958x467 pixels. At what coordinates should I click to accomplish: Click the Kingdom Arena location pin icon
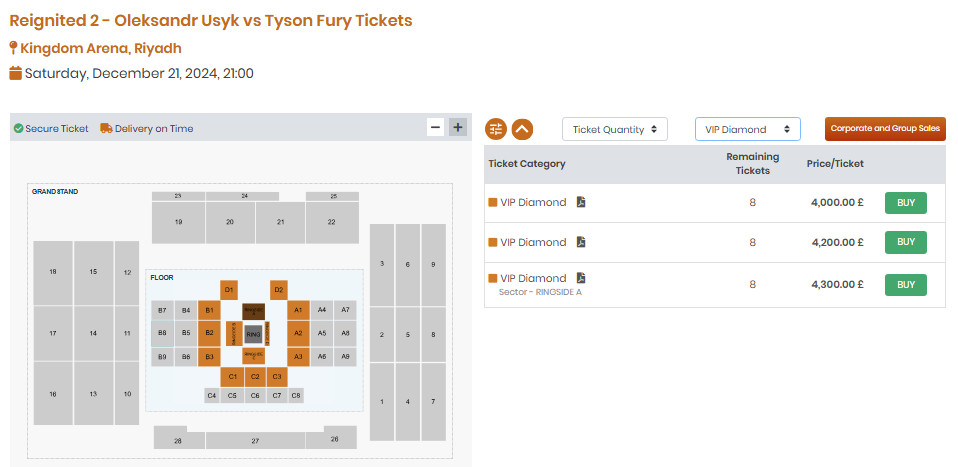pyautogui.click(x=14, y=48)
